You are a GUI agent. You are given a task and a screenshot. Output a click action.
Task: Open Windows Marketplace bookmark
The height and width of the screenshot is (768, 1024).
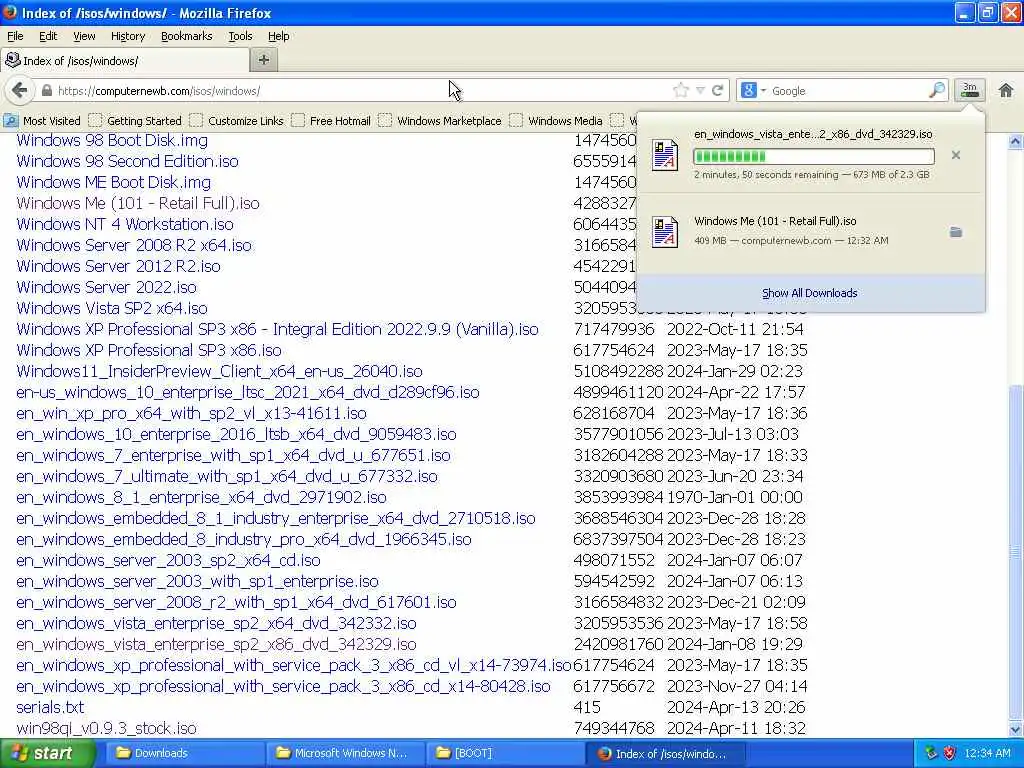click(x=440, y=121)
